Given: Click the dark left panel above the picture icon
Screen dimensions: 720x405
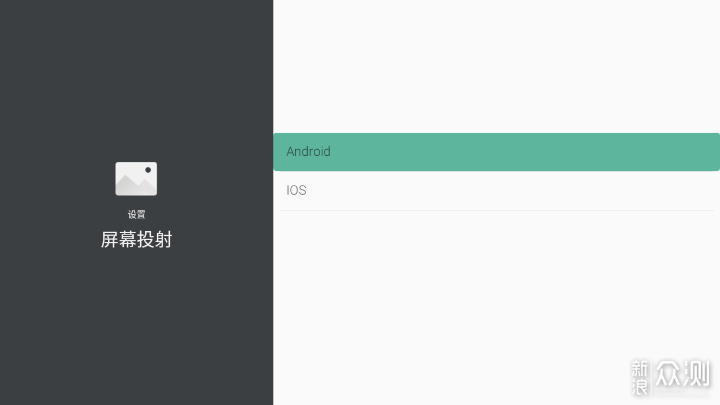Looking at the screenshot, I should [x=136, y=80].
